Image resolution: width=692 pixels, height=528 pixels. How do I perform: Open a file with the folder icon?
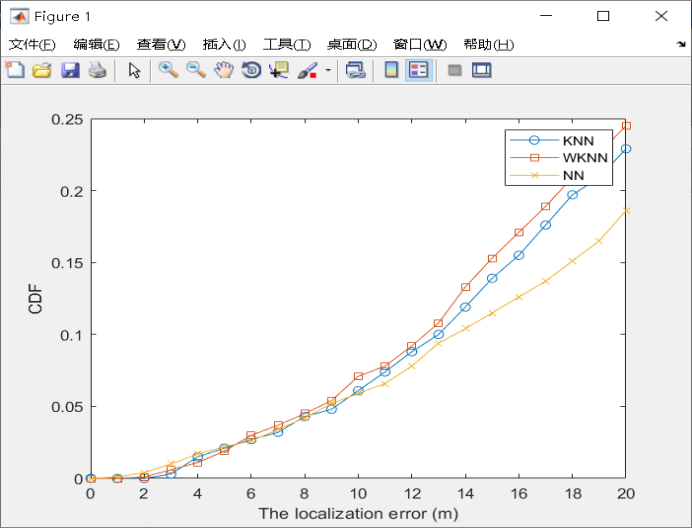tap(42, 70)
